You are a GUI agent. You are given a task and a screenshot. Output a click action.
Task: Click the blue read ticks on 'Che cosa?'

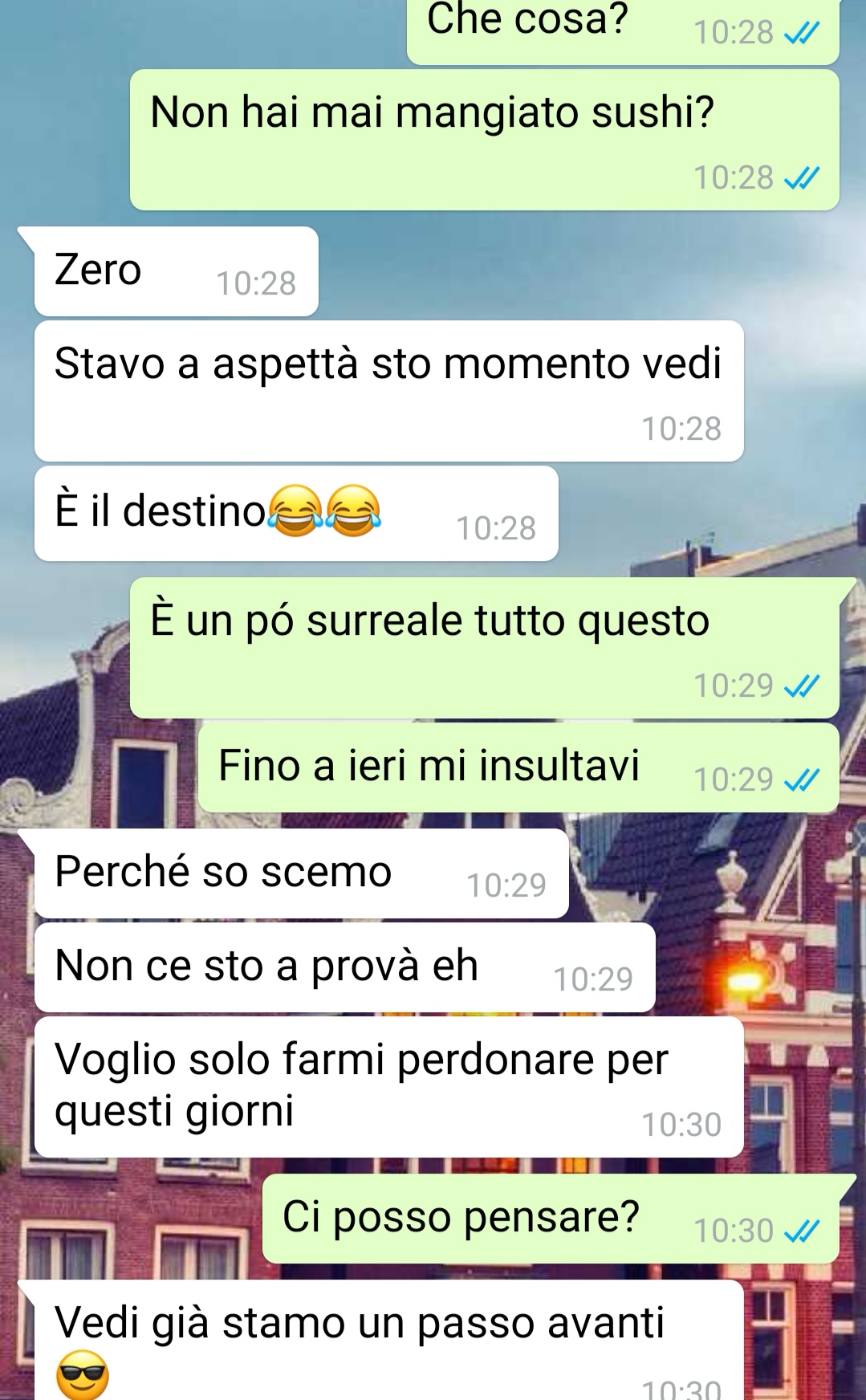[801, 33]
